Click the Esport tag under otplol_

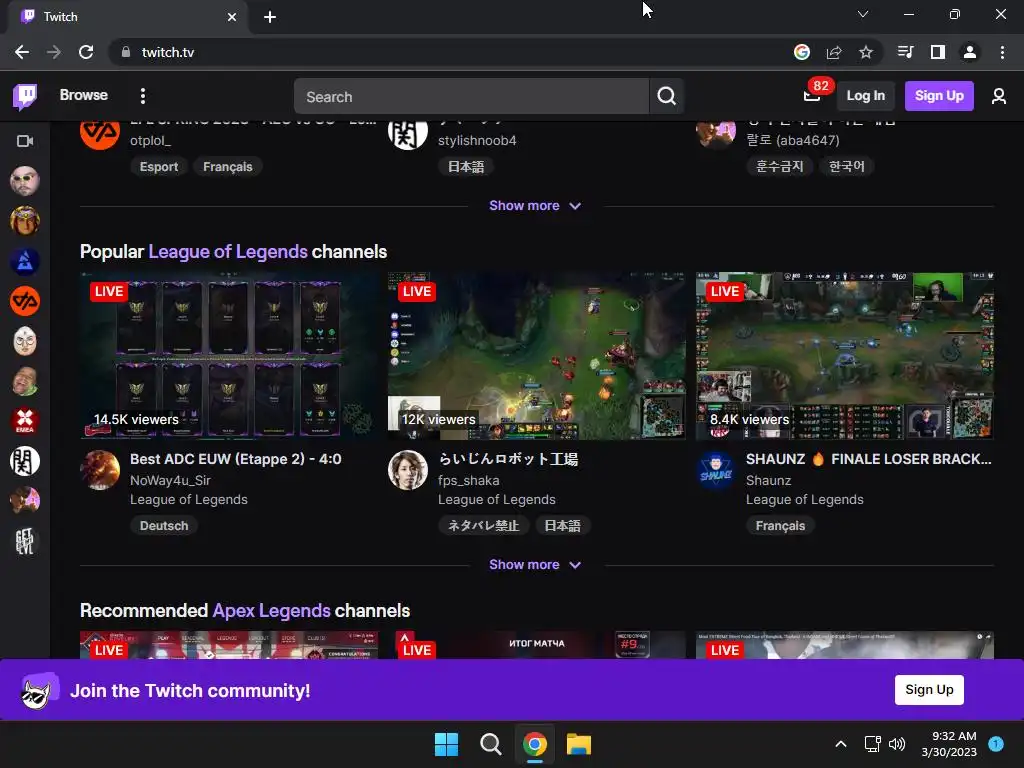point(159,167)
